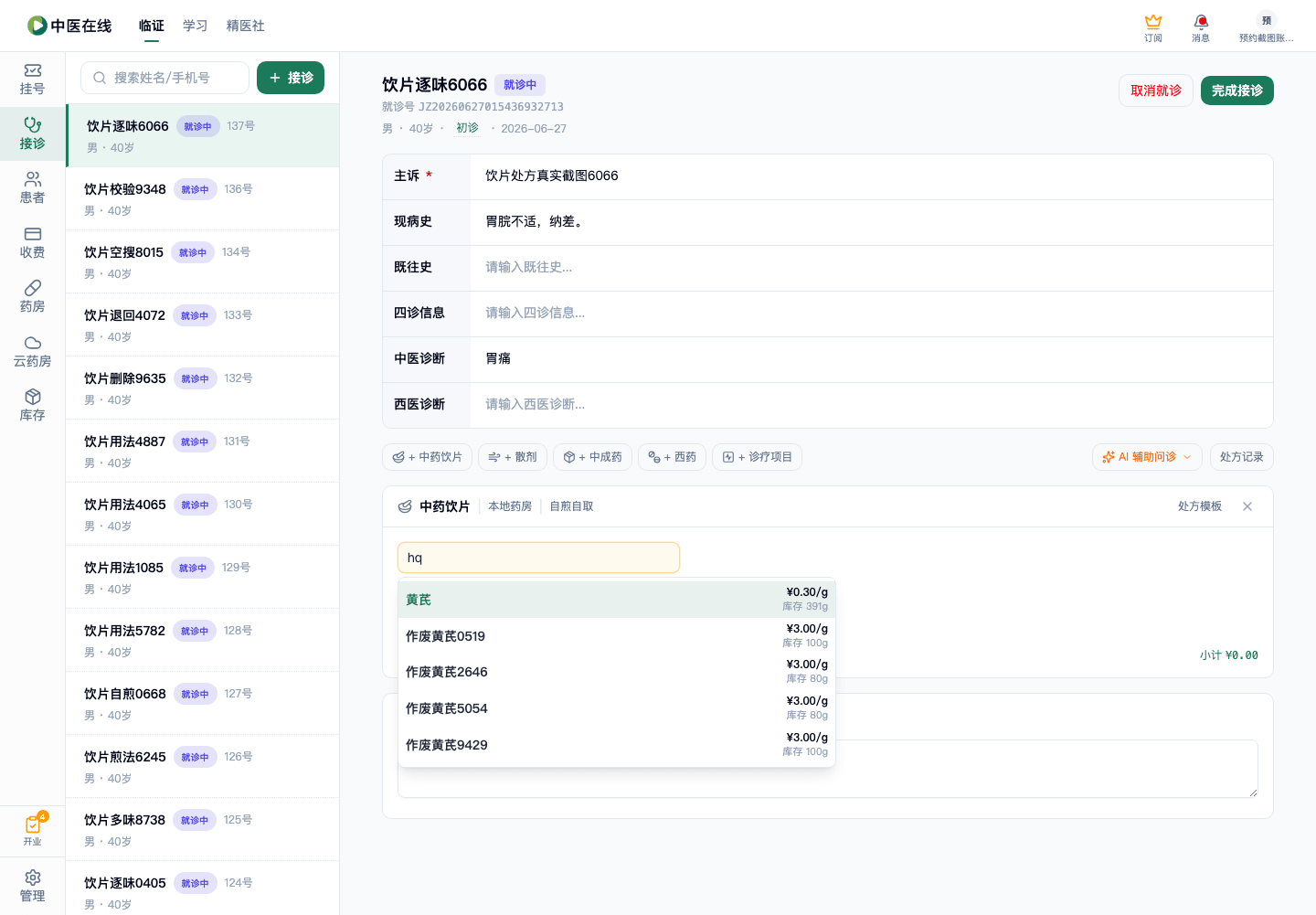Expand the AI 辅助问诊 dropdown
This screenshot has height=915, width=1316.
pos(1147,457)
